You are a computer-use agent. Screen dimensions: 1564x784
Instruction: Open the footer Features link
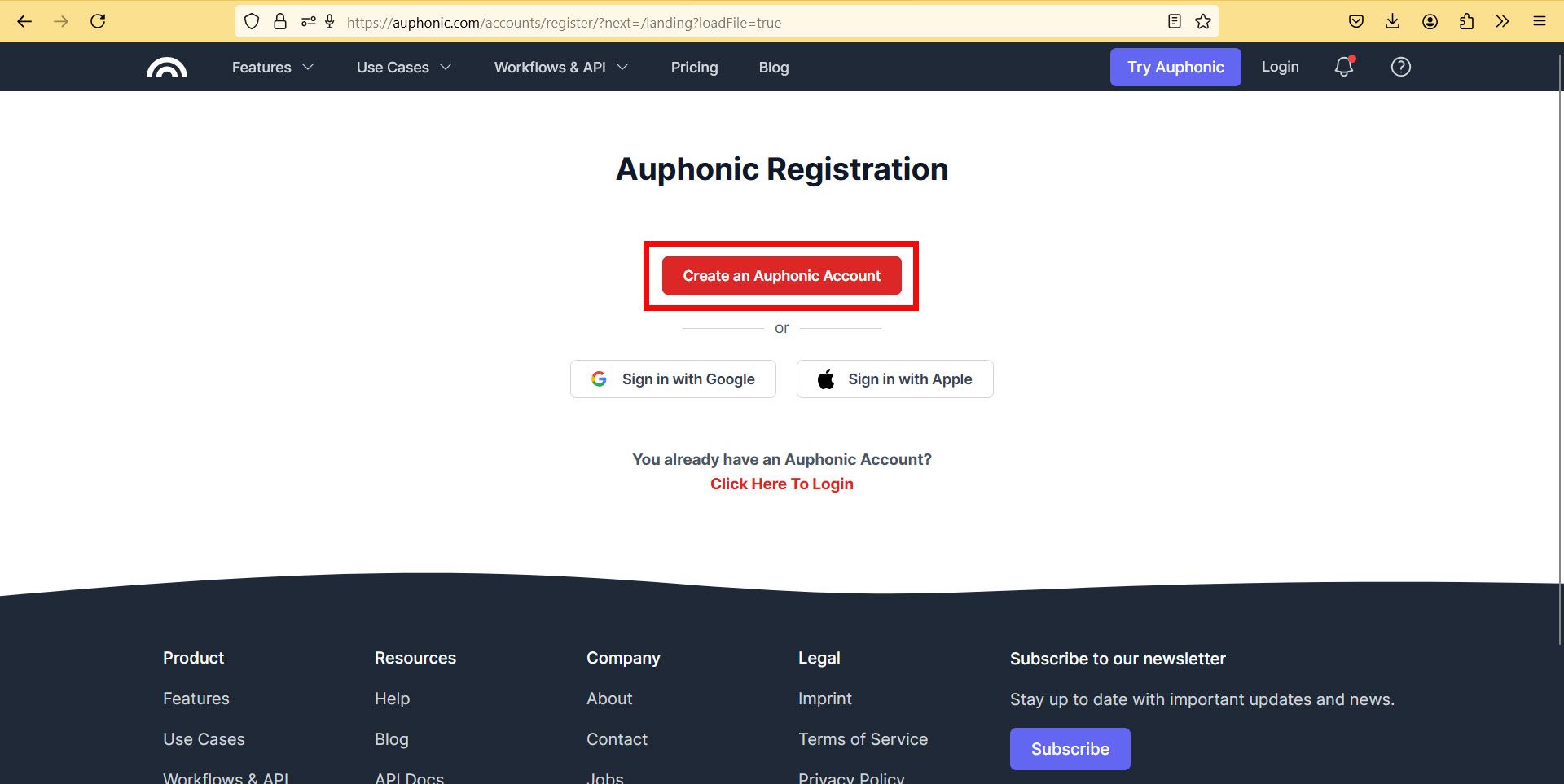196,699
